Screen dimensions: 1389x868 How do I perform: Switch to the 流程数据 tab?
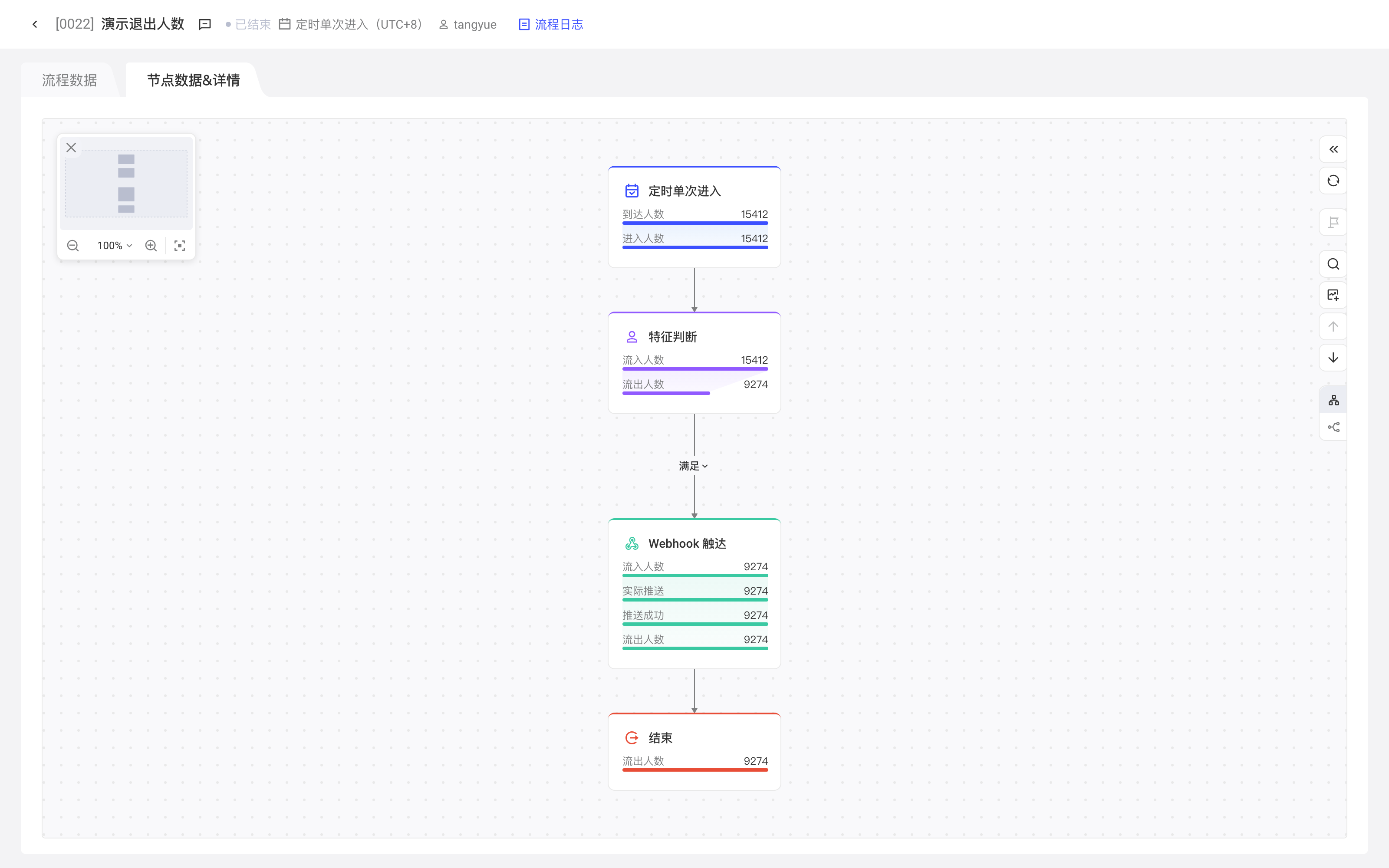[69, 80]
